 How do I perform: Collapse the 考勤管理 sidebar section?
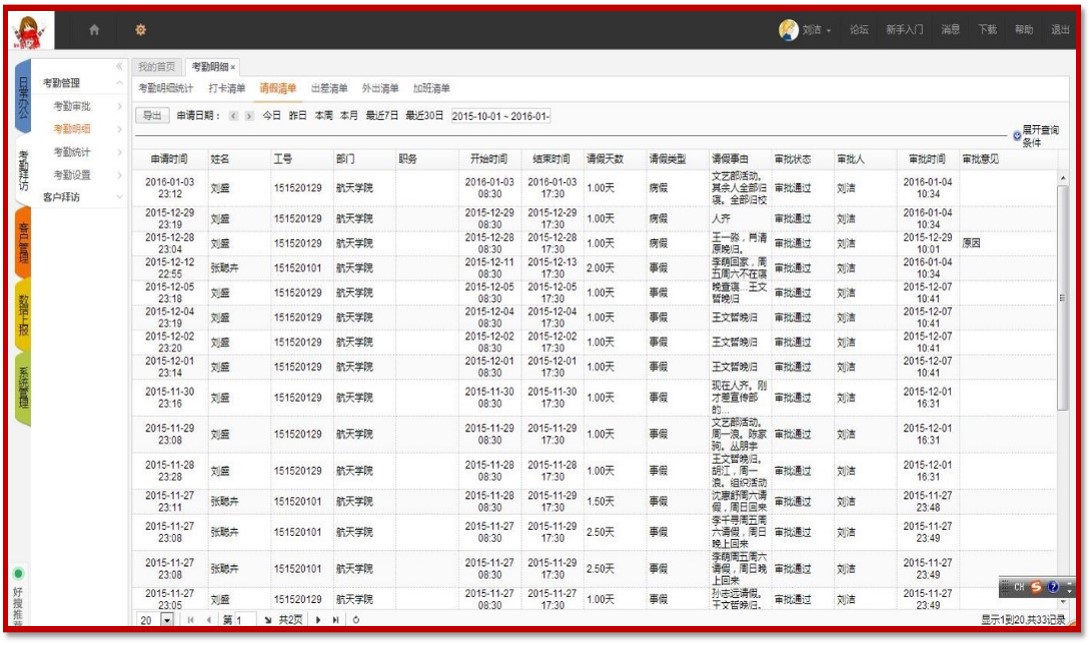(120, 83)
